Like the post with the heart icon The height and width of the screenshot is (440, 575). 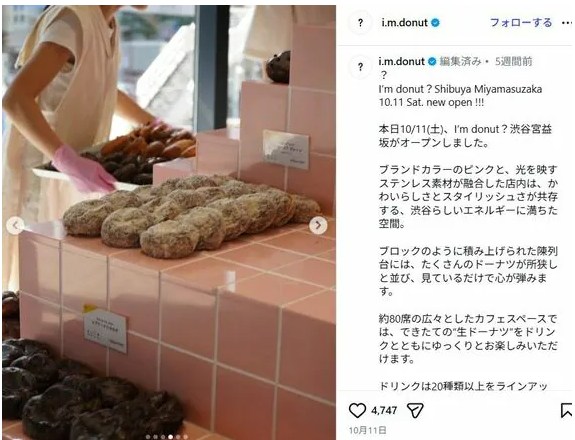pos(357,410)
